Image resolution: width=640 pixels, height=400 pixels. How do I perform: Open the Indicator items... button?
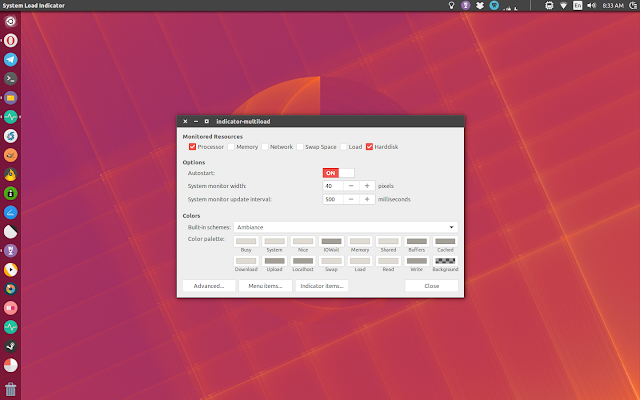click(322, 286)
